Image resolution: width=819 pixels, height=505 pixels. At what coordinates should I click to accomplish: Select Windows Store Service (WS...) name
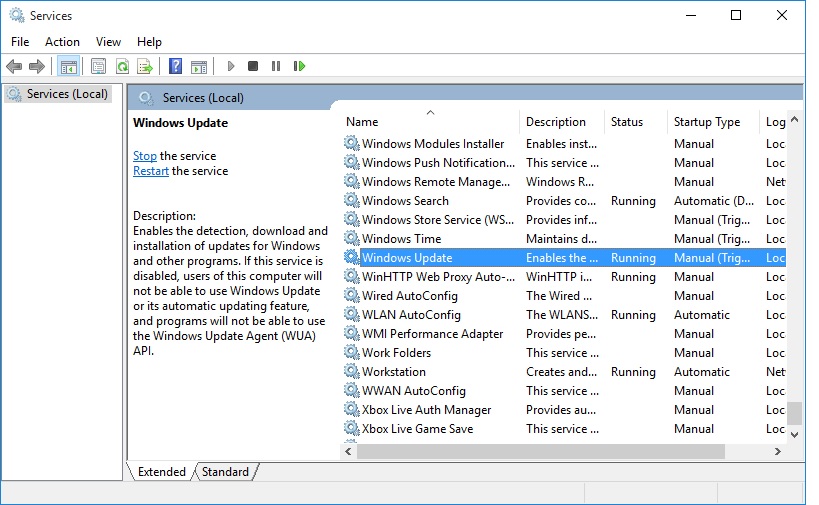(x=438, y=219)
